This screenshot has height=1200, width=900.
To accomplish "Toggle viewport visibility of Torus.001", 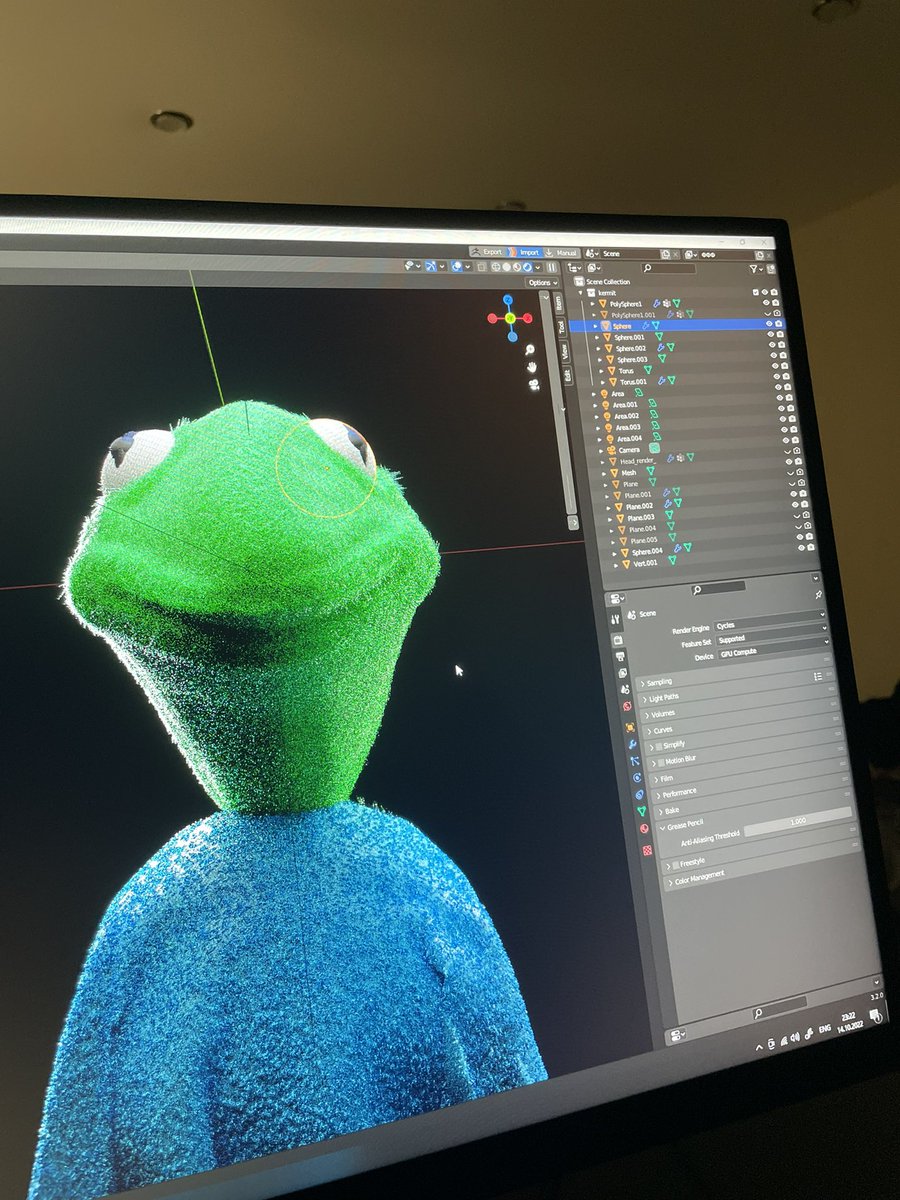I will (777, 376).
